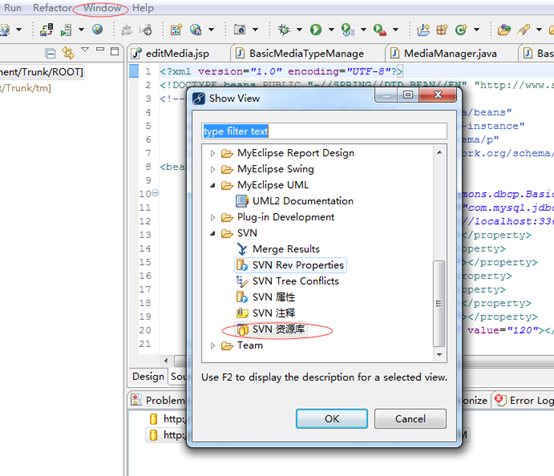
Task: Select SVN 资源库 view
Action: point(278,329)
